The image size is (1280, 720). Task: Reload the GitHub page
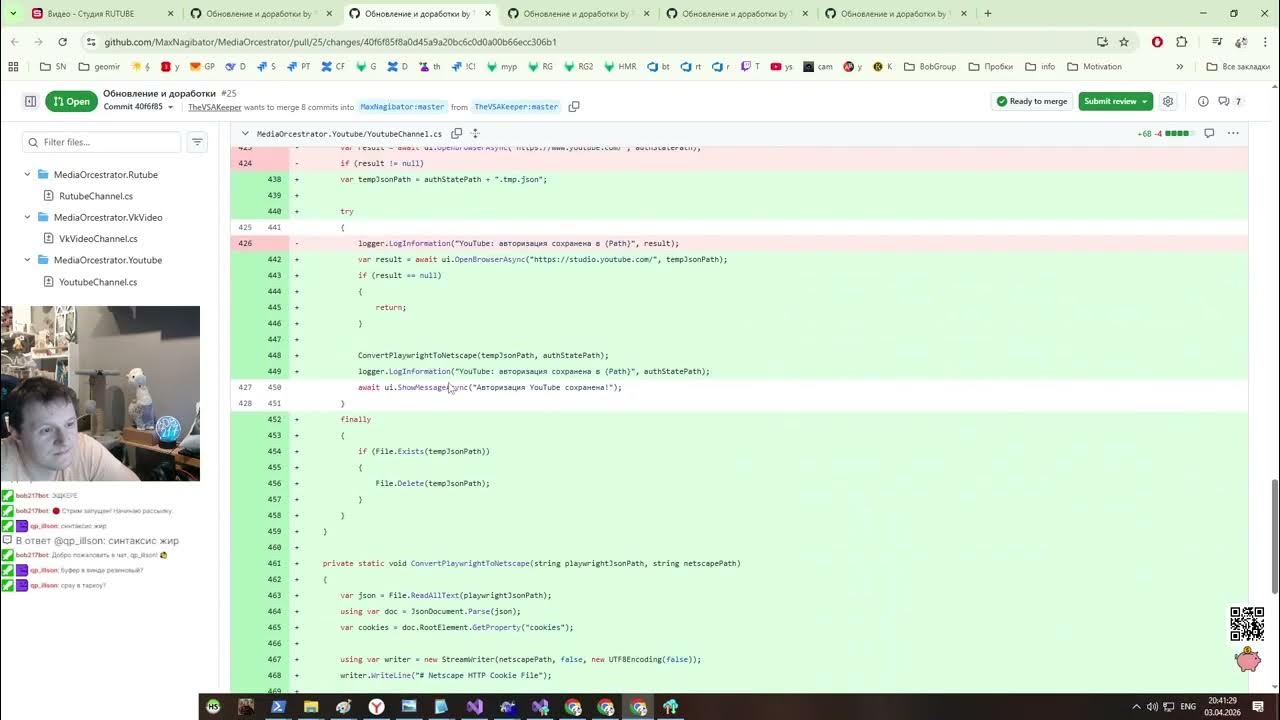tap(62, 42)
